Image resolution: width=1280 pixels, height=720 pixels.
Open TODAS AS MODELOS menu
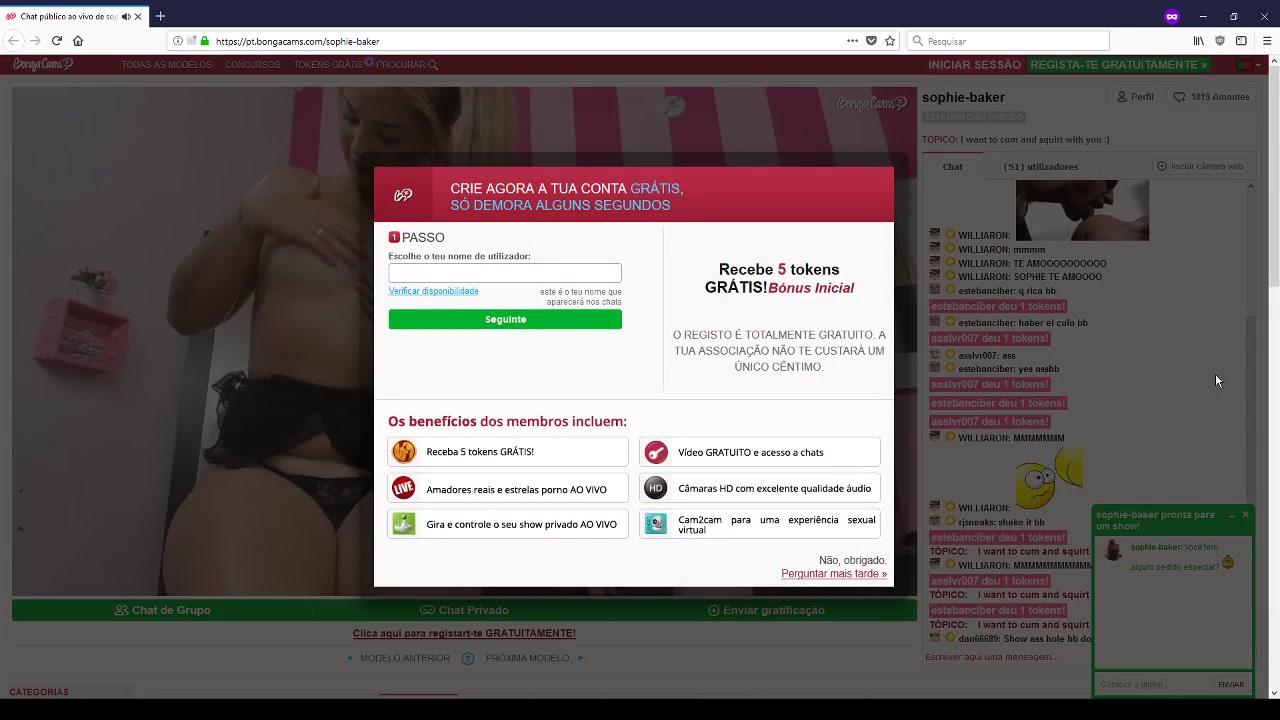(167, 65)
